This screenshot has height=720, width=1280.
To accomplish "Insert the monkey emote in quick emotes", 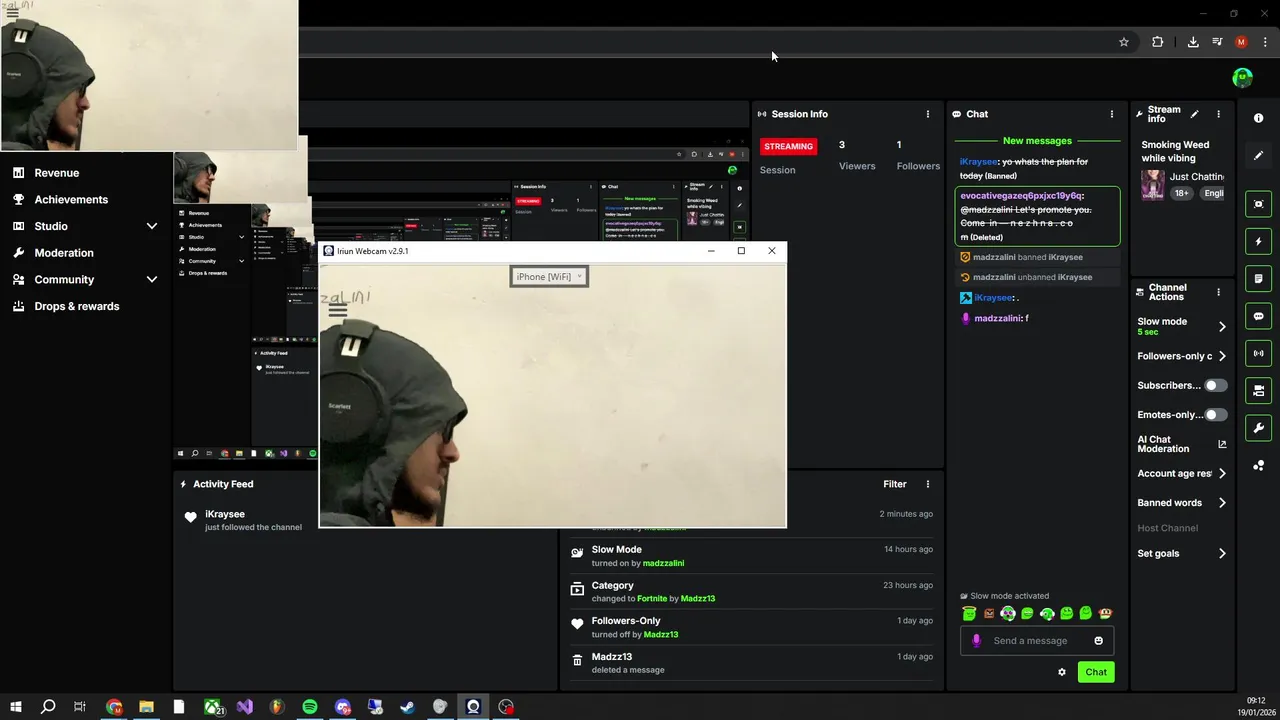I will tap(1105, 613).
